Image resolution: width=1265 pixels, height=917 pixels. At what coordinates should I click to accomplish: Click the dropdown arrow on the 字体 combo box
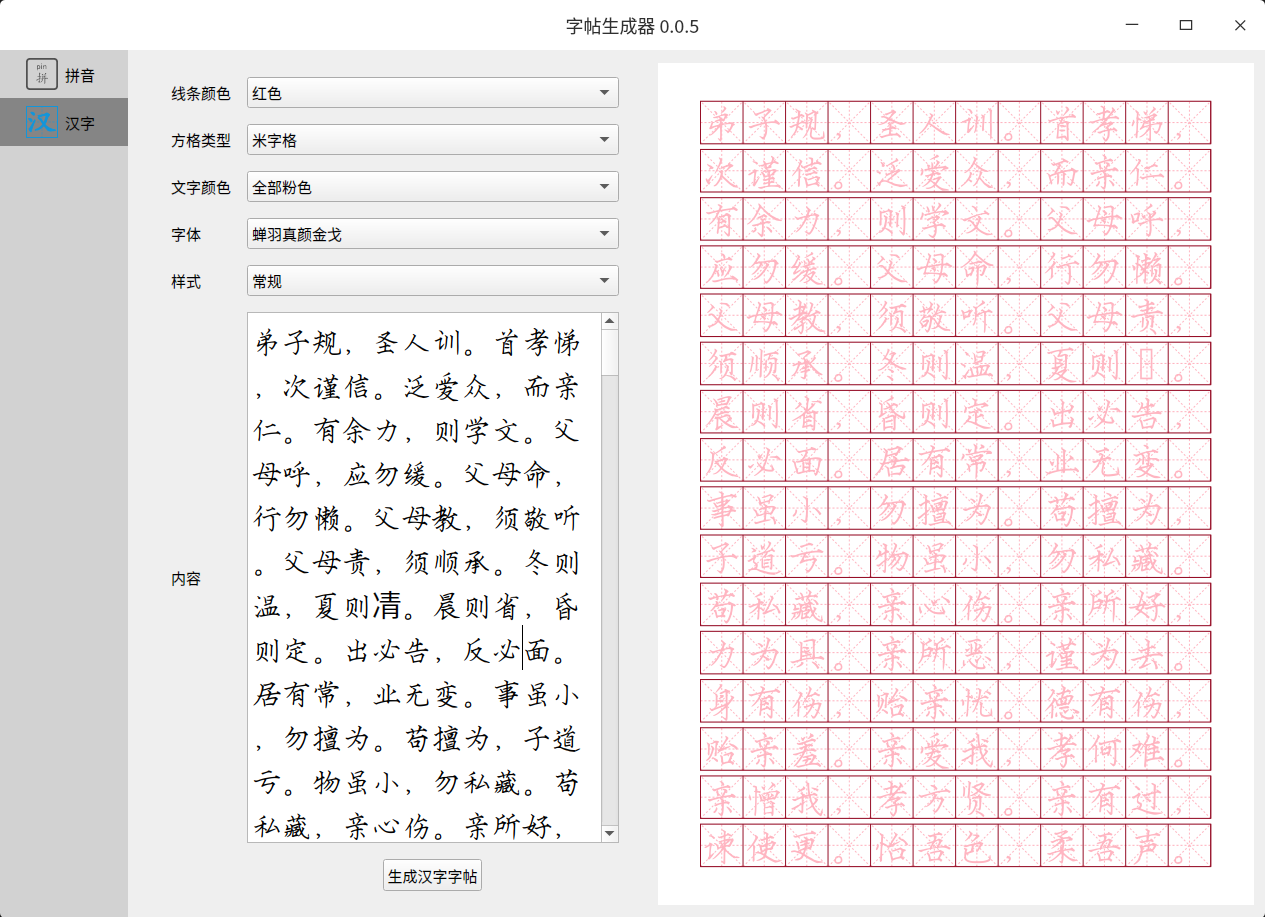606,233
